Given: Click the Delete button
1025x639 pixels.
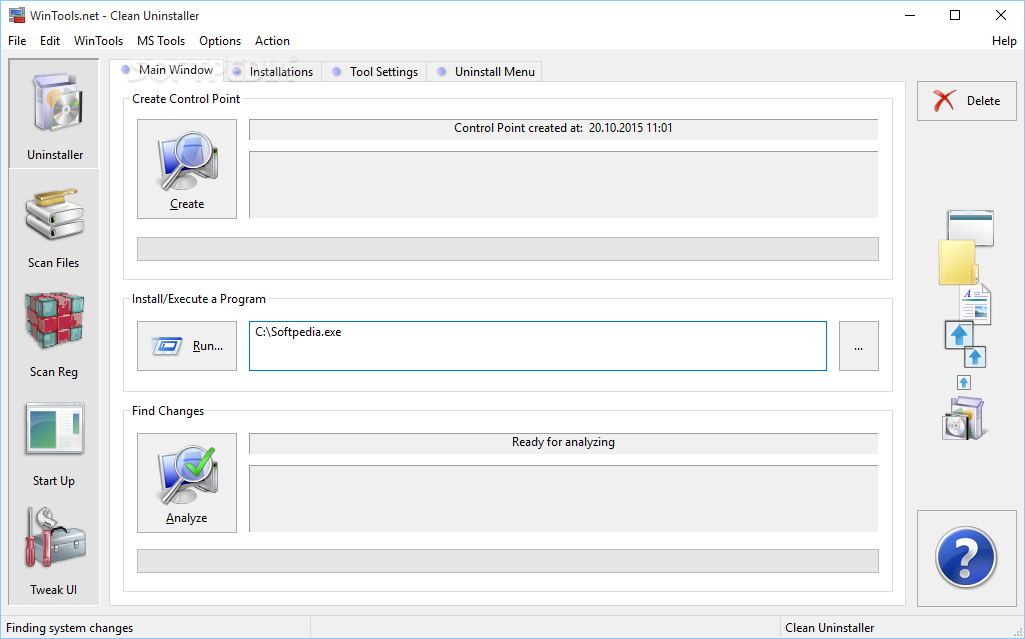Looking at the screenshot, I should (967, 101).
